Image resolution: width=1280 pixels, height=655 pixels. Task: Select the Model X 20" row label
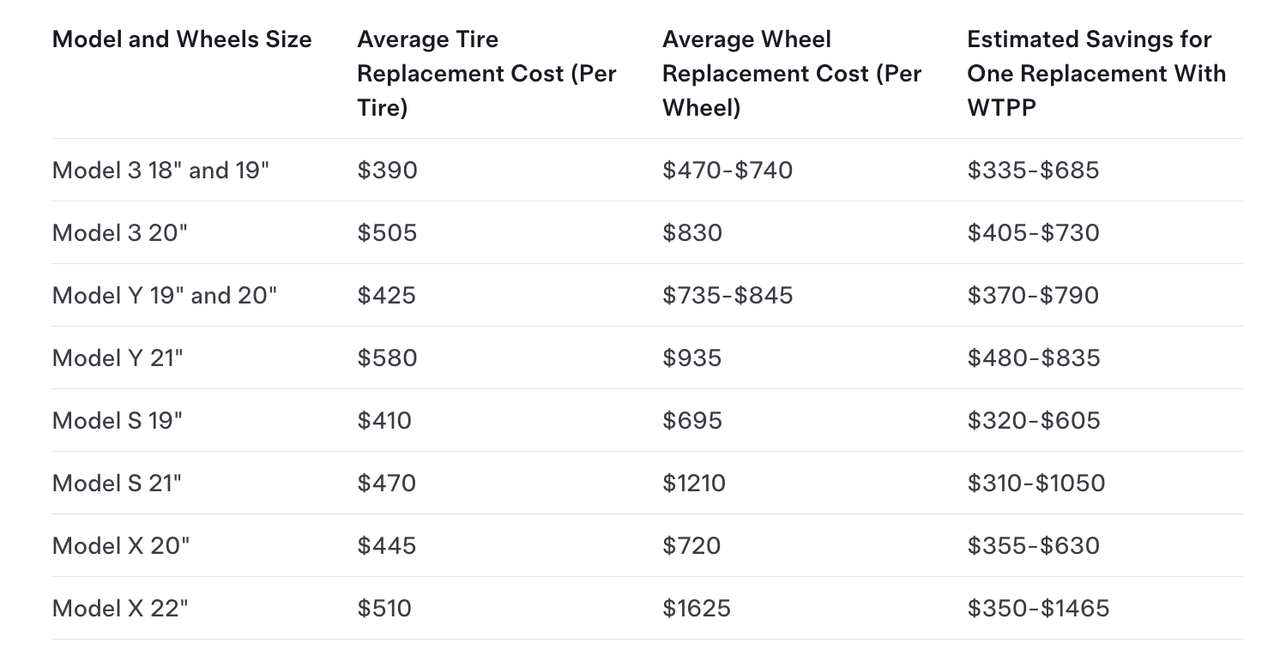coord(121,545)
